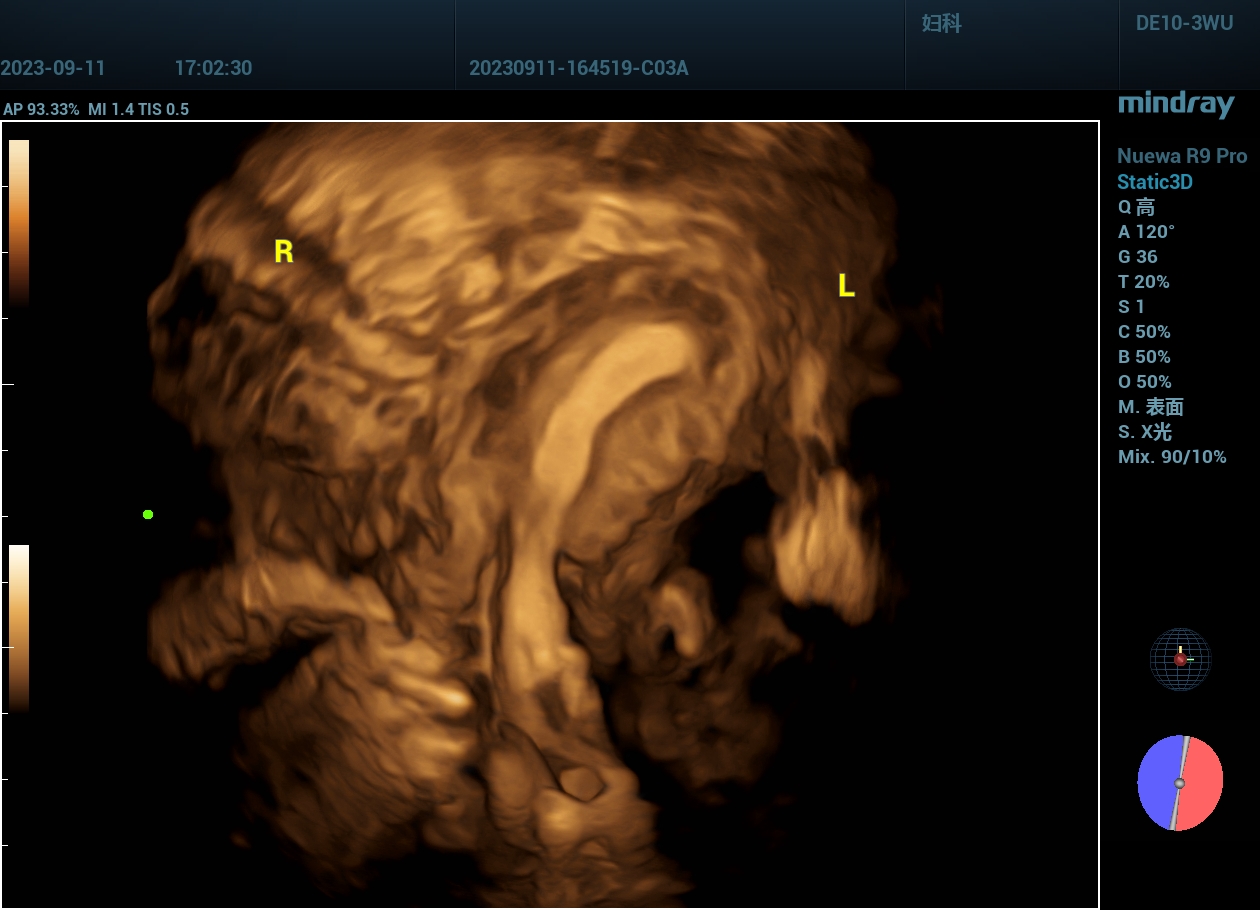
Task: Click the 3D orientation globe icon
Action: tap(1180, 659)
